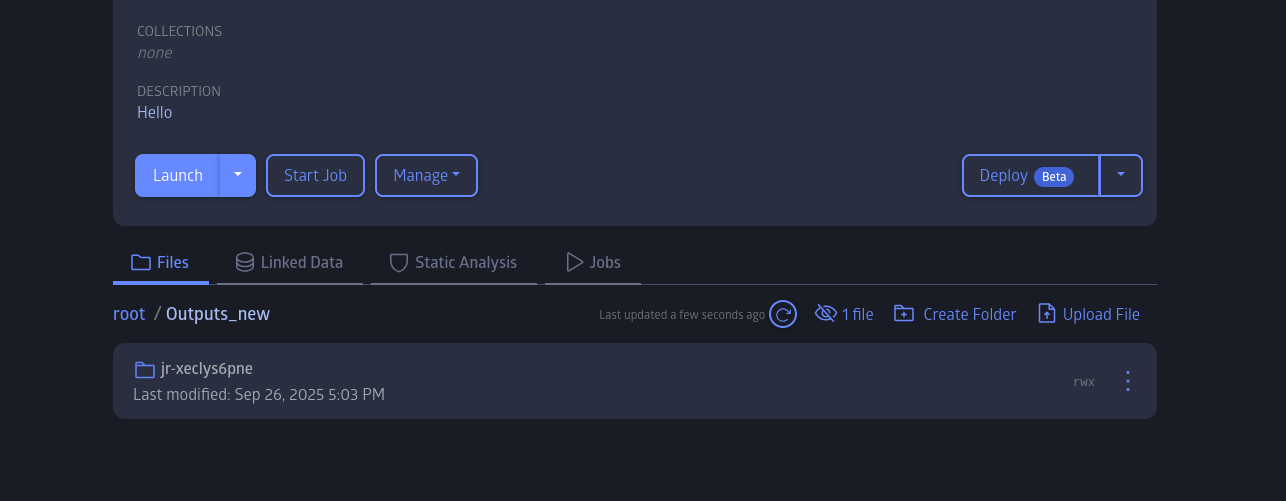Open the jr-xeclys6pne folder
1286x501 pixels.
[207, 369]
